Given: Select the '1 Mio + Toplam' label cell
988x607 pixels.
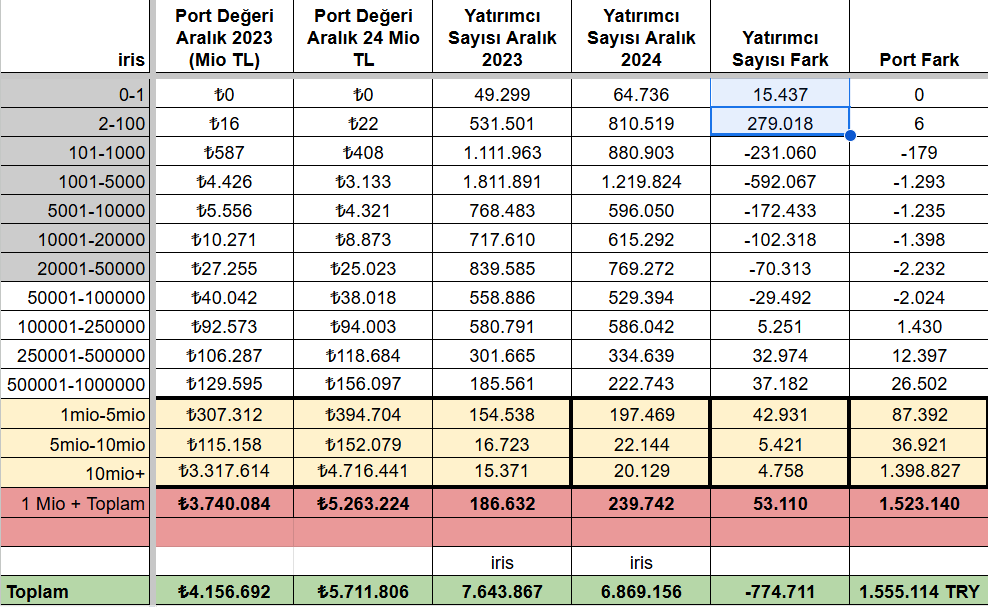Looking at the screenshot, I should [75, 504].
